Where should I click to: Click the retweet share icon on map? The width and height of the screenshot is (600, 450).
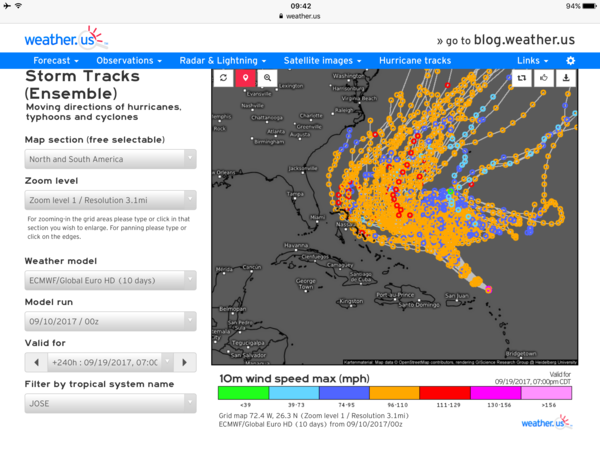coord(522,78)
